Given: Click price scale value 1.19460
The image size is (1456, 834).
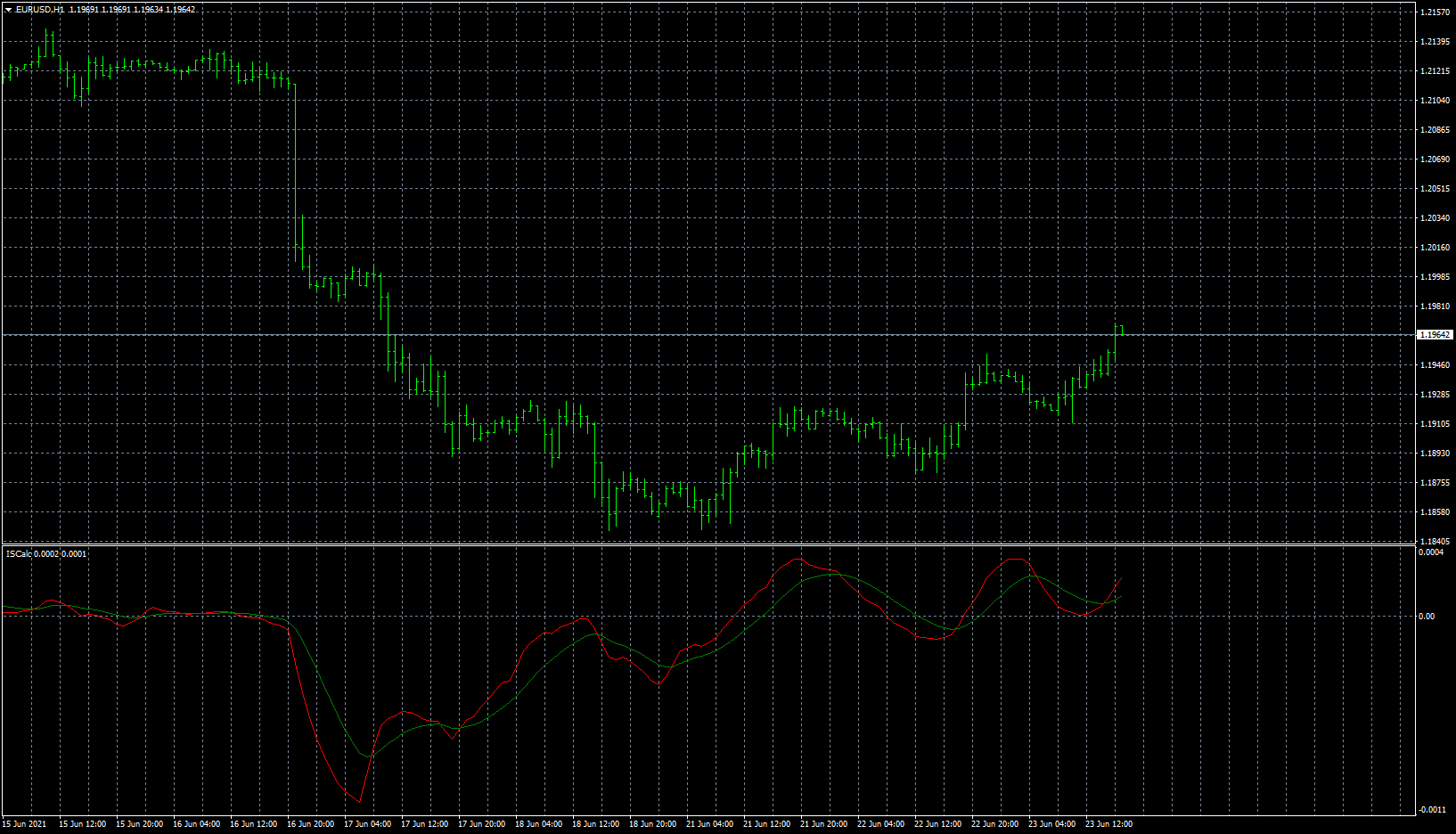Looking at the screenshot, I should tap(1435, 365).
